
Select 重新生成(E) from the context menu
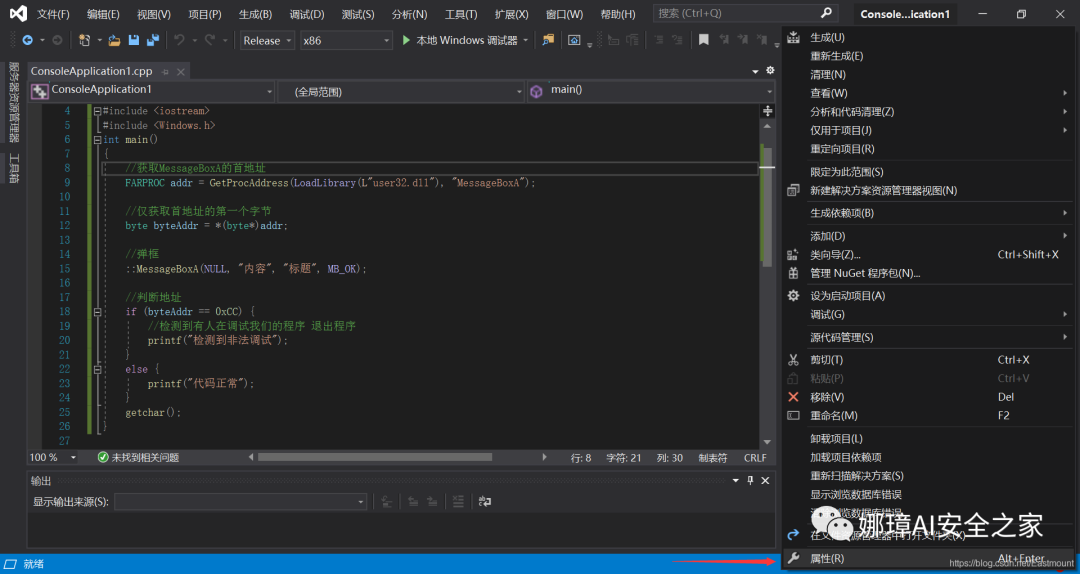[x=837, y=56]
